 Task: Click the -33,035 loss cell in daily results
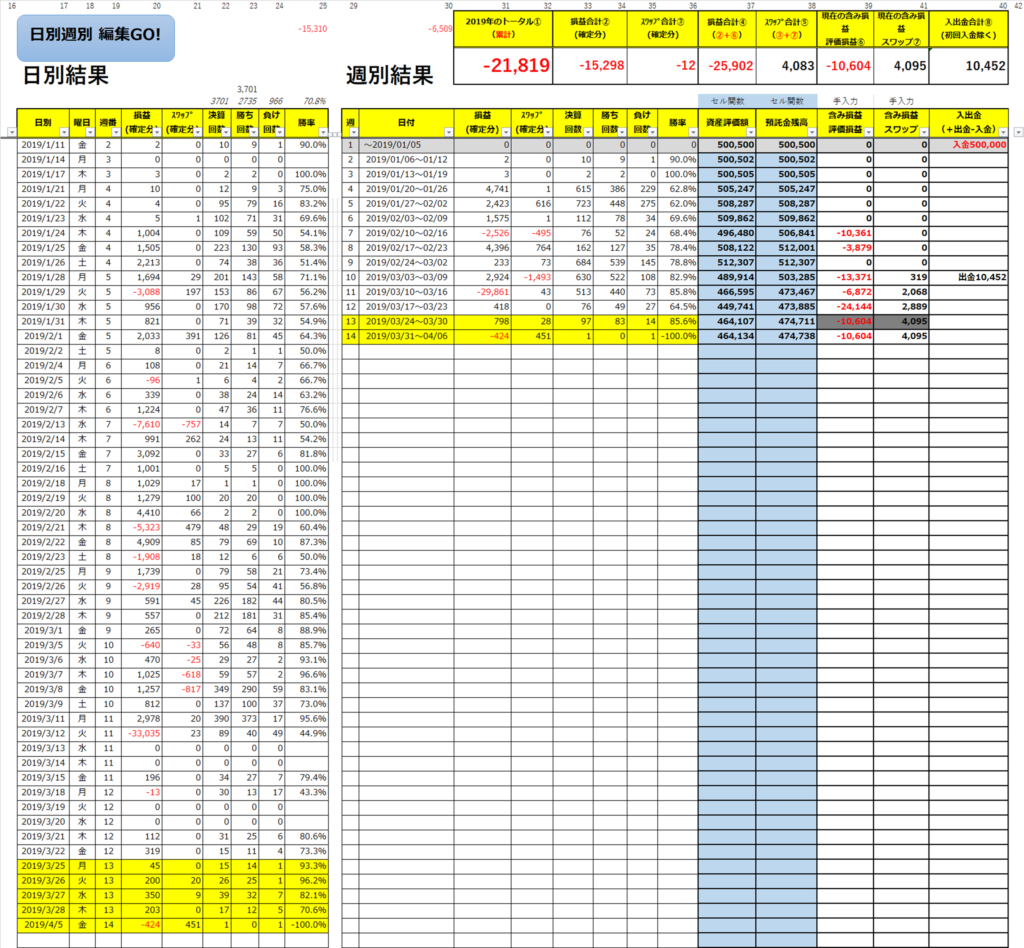pos(140,732)
